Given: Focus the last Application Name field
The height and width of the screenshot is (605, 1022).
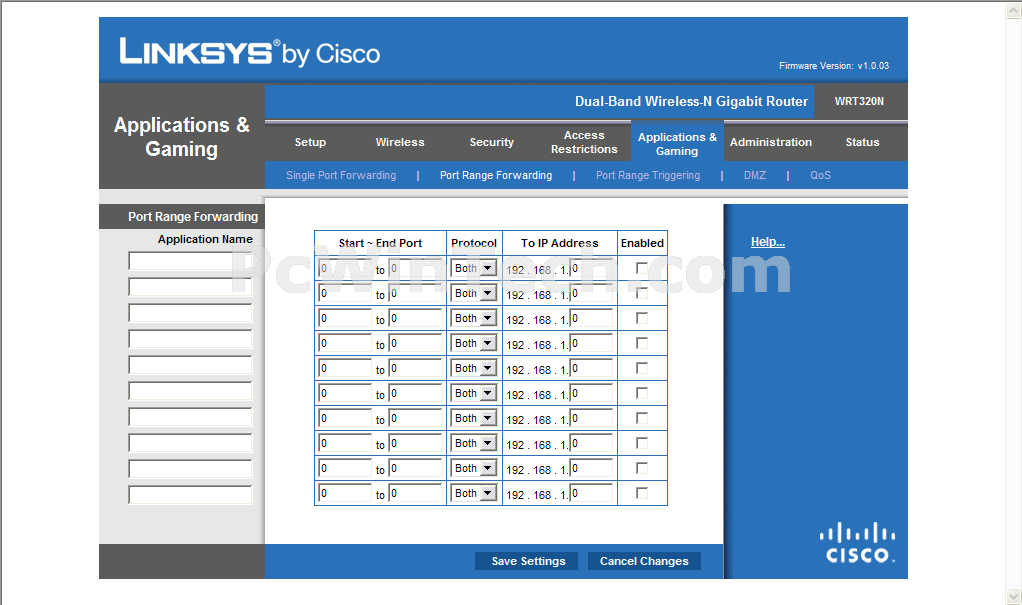Looking at the screenshot, I should (x=190, y=495).
